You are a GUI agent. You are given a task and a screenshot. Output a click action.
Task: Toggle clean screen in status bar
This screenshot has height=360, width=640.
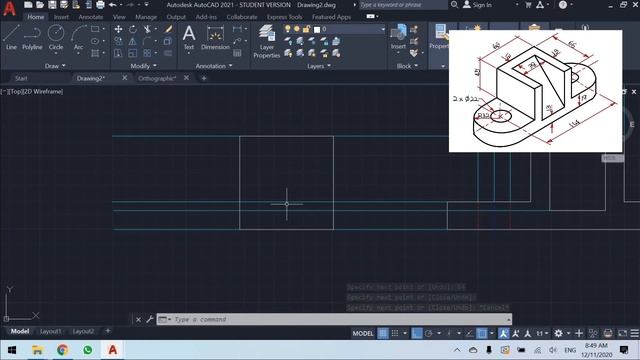pyautogui.click(x=622, y=333)
